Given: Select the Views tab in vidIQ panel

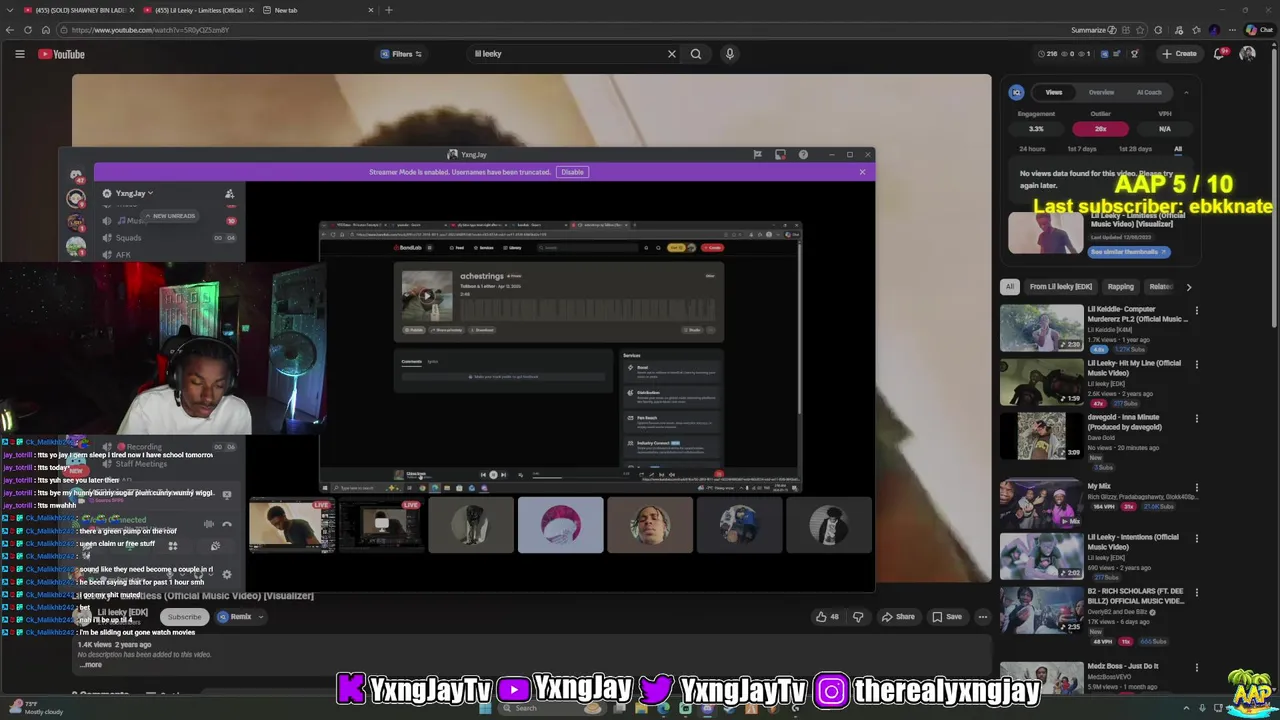Looking at the screenshot, I should click(1054, 92).
